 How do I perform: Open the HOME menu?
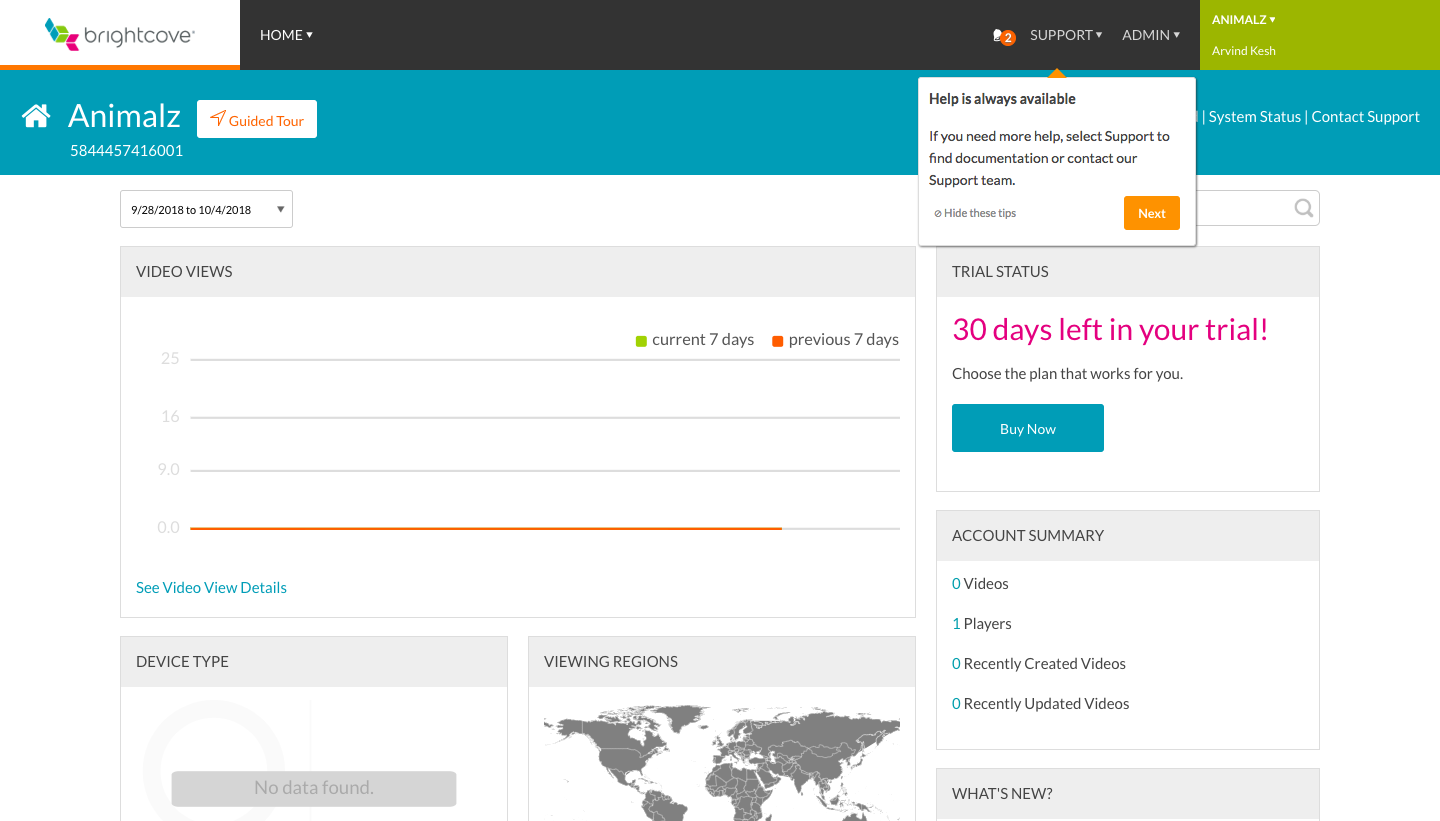(x=286, y=35)
